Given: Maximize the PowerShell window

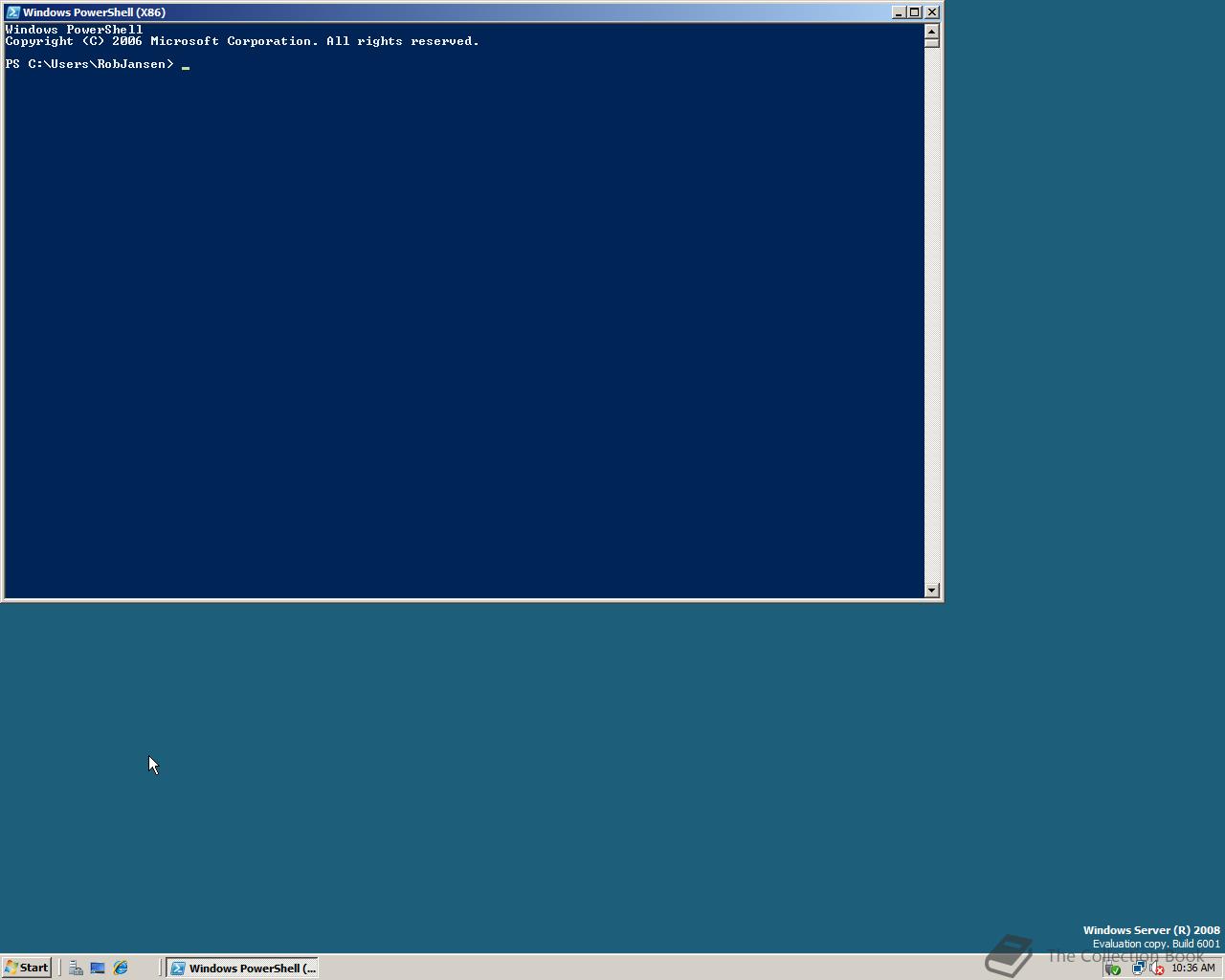Looking at the screenshot, I should coord(915,12).
